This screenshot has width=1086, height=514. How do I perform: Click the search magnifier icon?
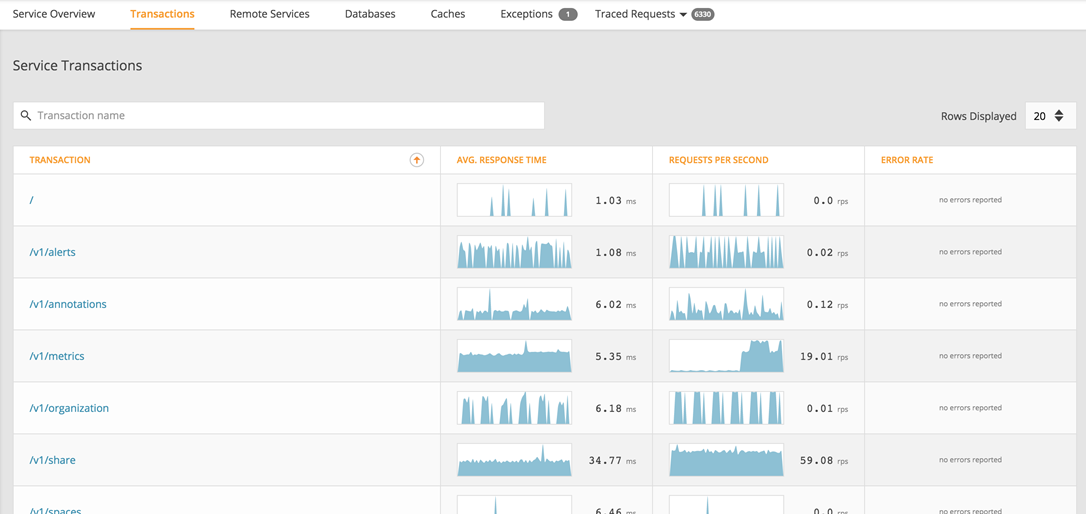(x=26, y=116)
